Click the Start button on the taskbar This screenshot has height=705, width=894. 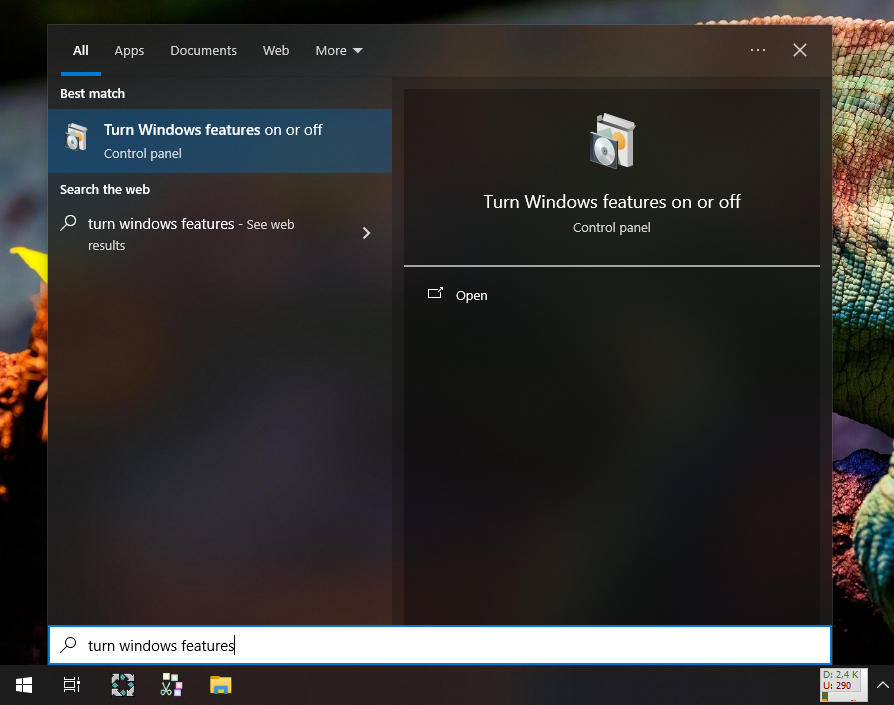tap(22, 684)
